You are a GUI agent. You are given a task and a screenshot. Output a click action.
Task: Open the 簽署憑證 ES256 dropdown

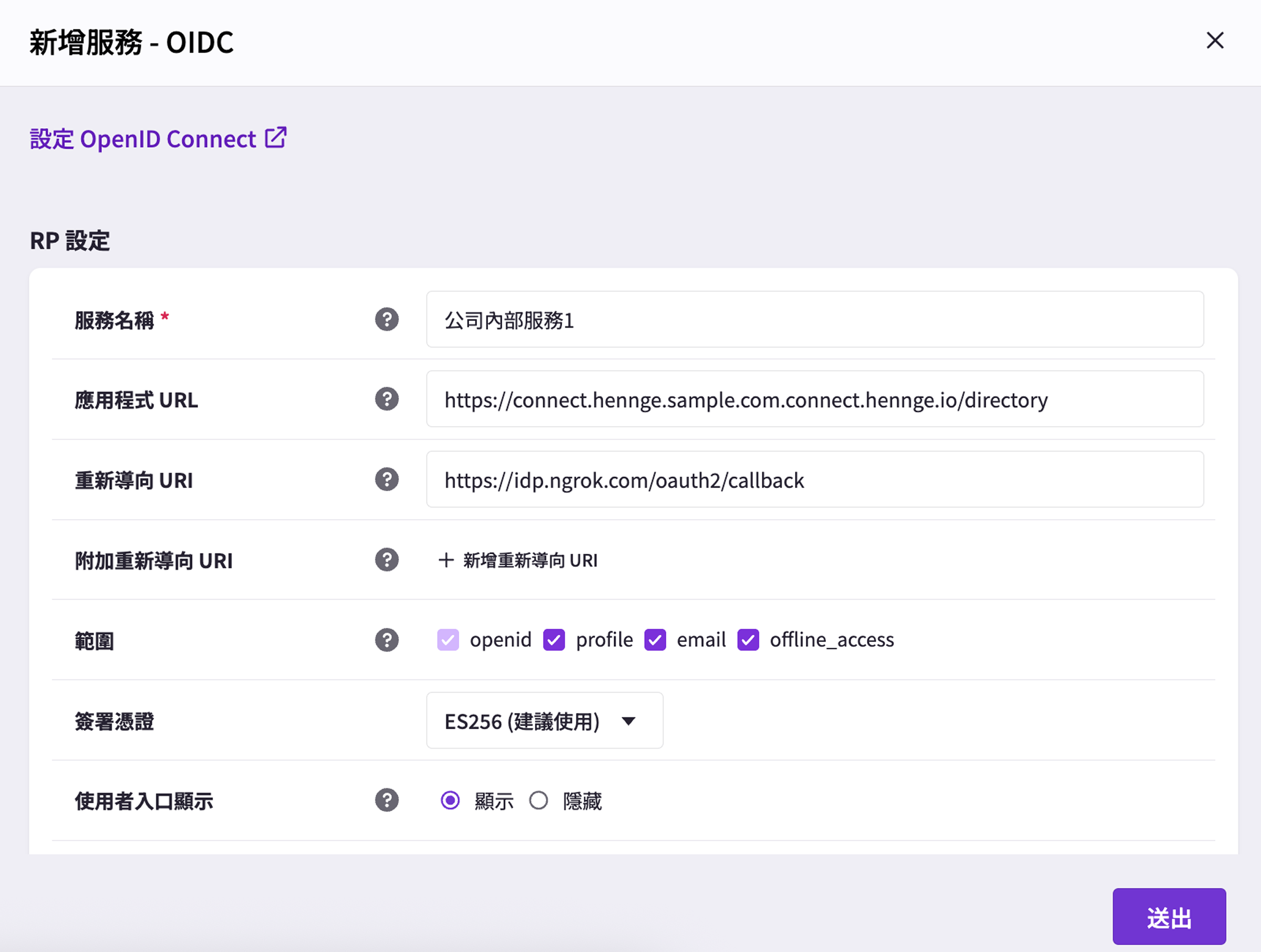pyautogui.click(x=544, y=720)
